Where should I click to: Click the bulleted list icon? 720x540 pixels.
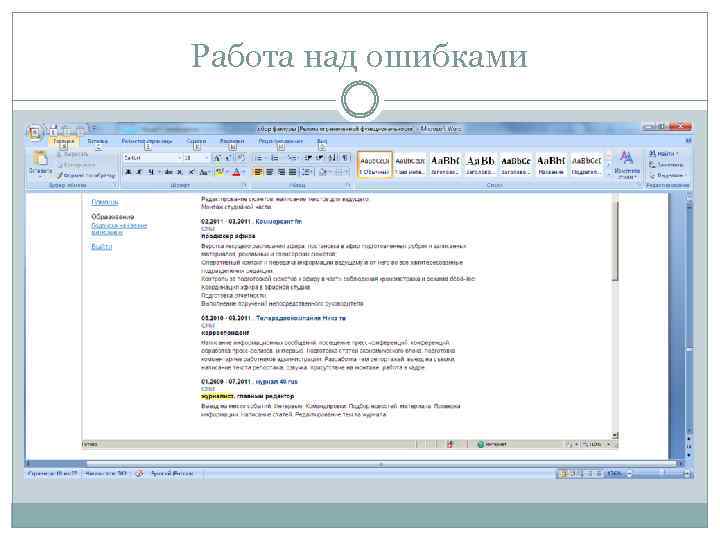(x=259, y=158)
